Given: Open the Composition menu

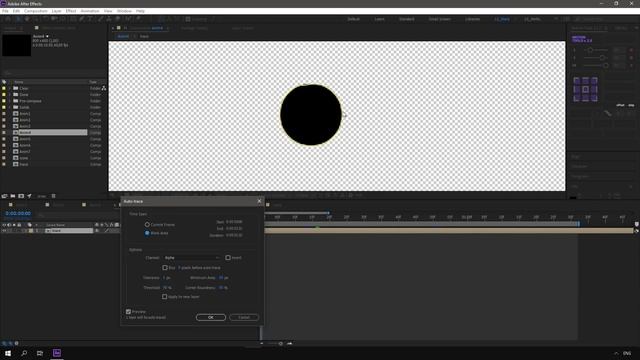Looking at the screenshot, I should [36, 11].
